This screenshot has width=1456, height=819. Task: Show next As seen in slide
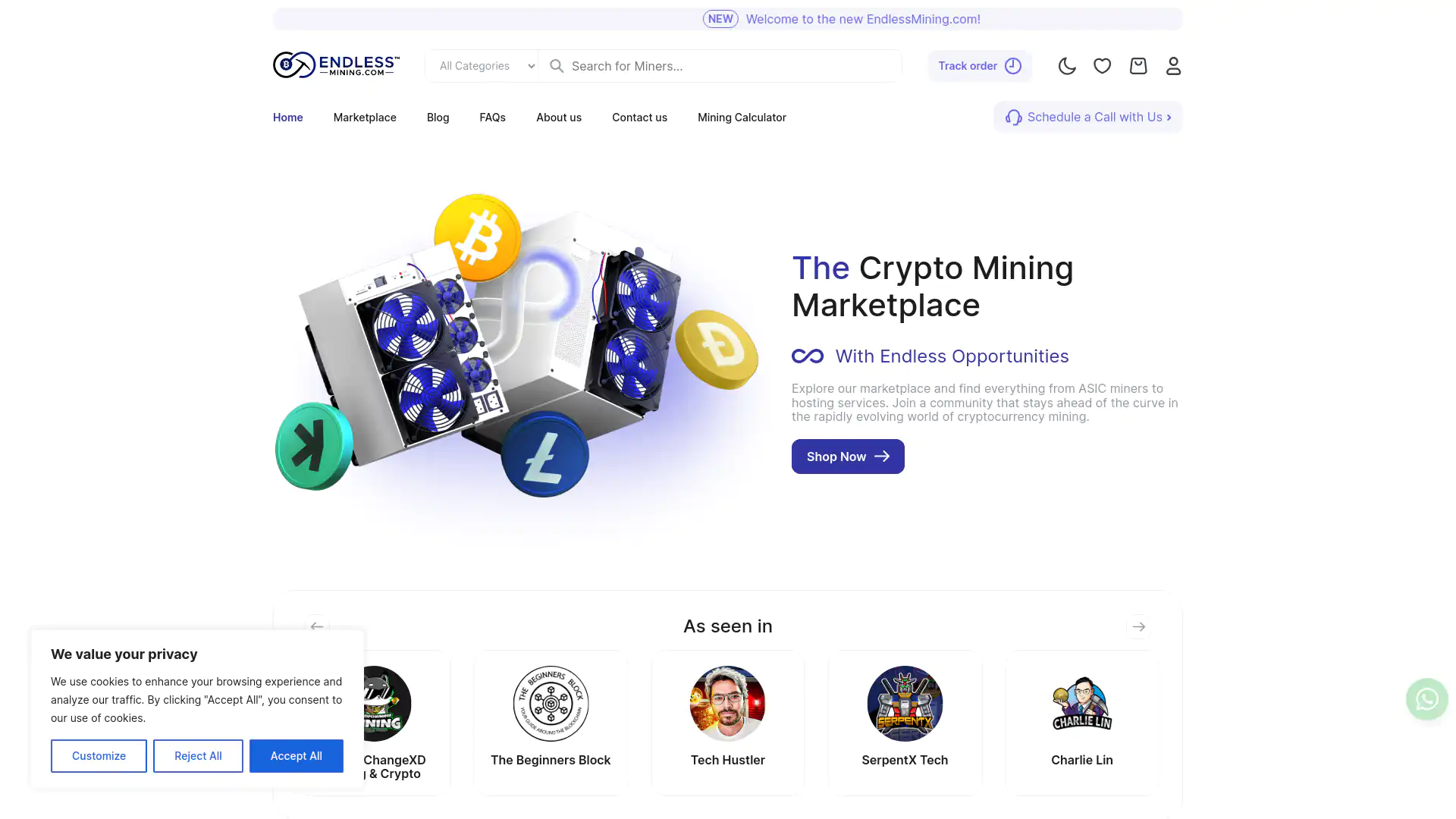pos(1138,626)
